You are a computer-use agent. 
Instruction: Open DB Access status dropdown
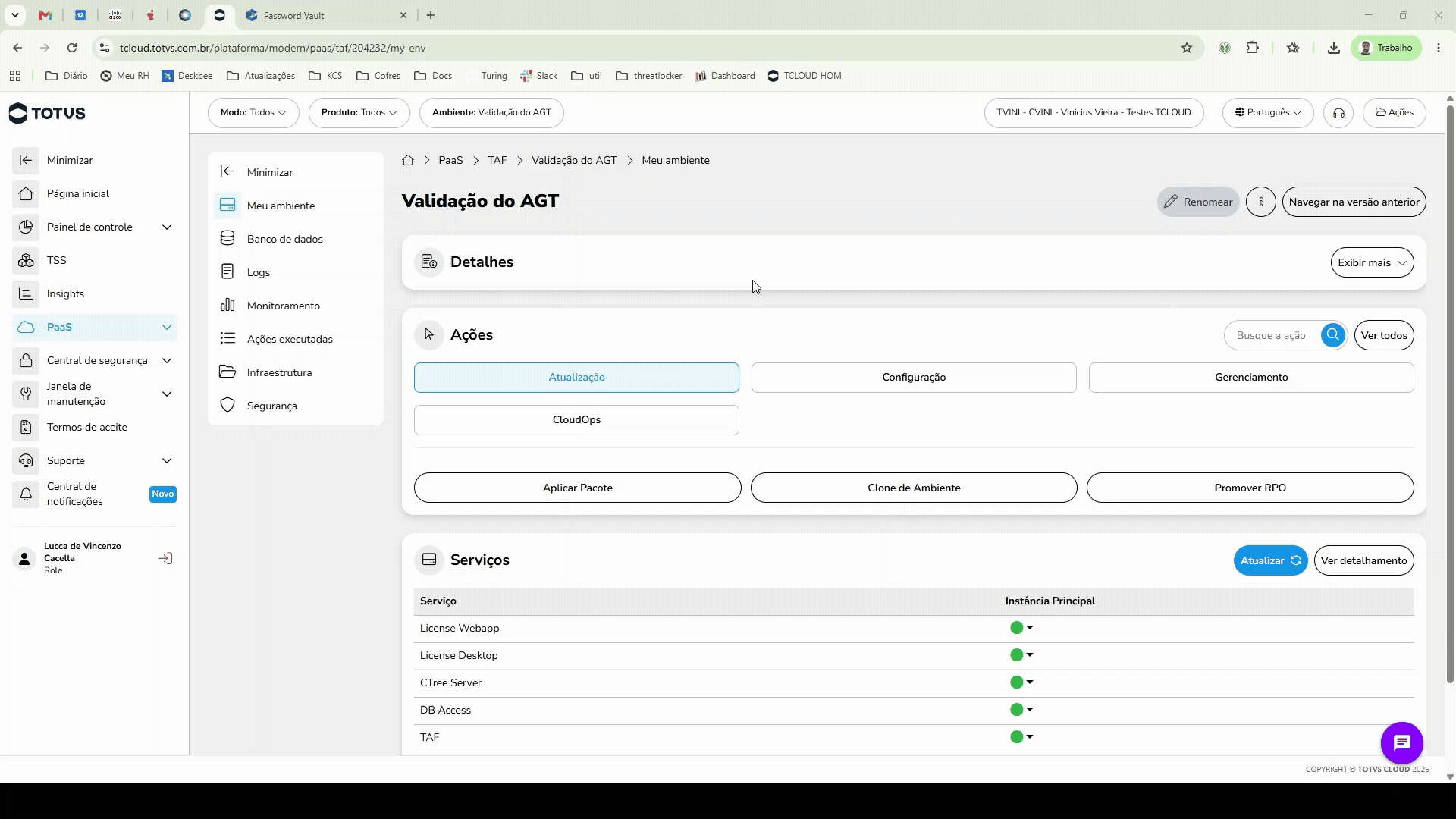pos(1021,710)
